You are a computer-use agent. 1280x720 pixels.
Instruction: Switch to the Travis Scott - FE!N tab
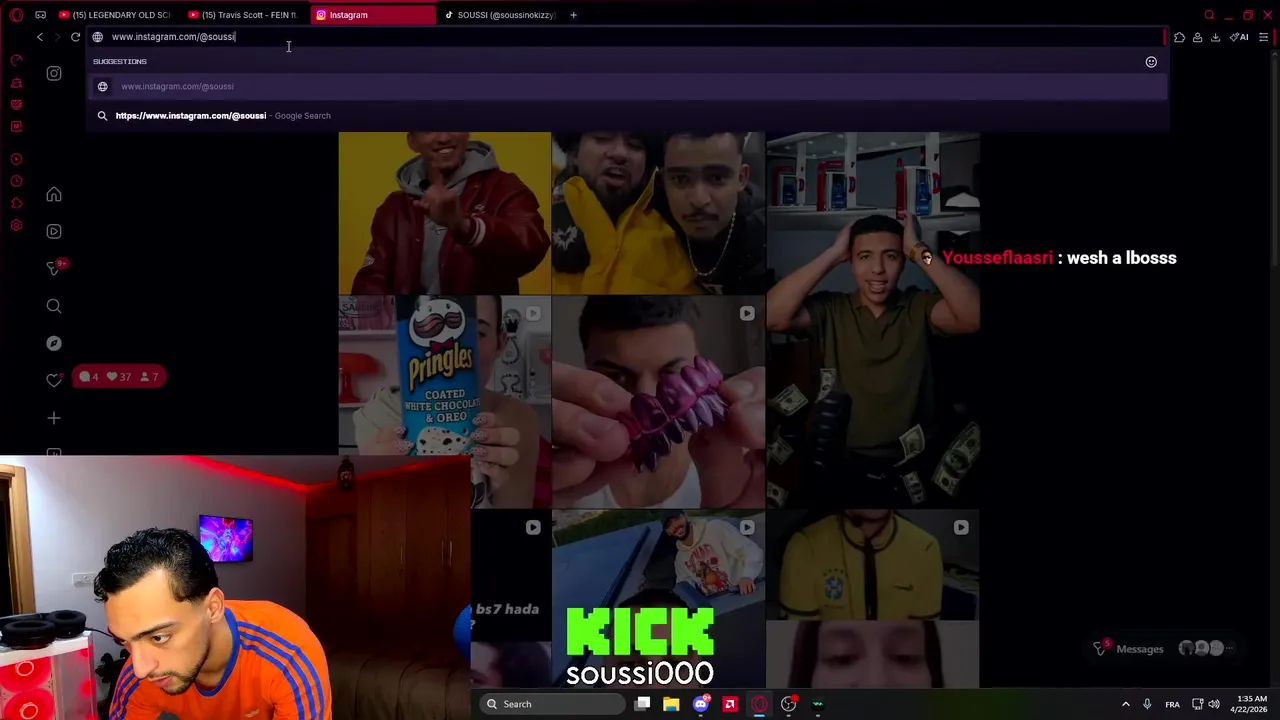244,15
